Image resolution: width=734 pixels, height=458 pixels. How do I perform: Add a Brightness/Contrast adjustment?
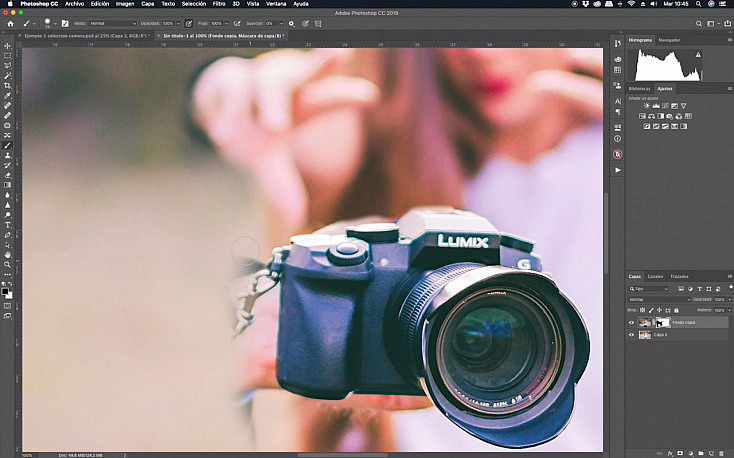click(x=646, y=106)
